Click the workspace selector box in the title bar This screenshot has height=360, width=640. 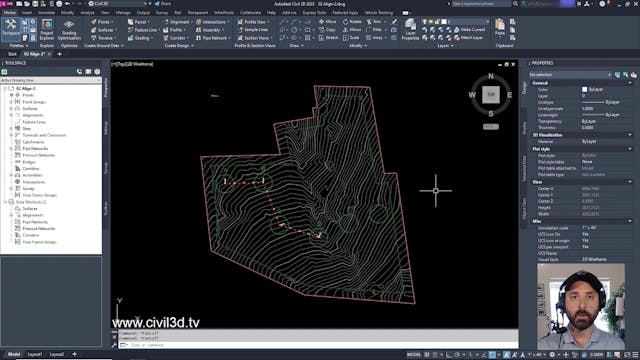pyautogui.click(x=118, y=4)
